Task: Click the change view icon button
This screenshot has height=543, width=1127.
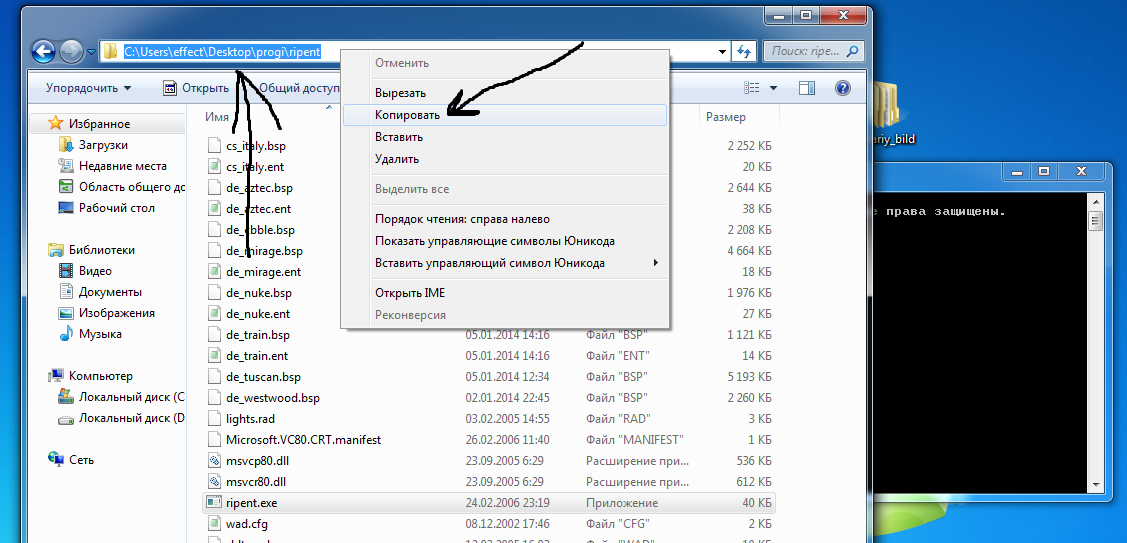Action: (752, 88)
